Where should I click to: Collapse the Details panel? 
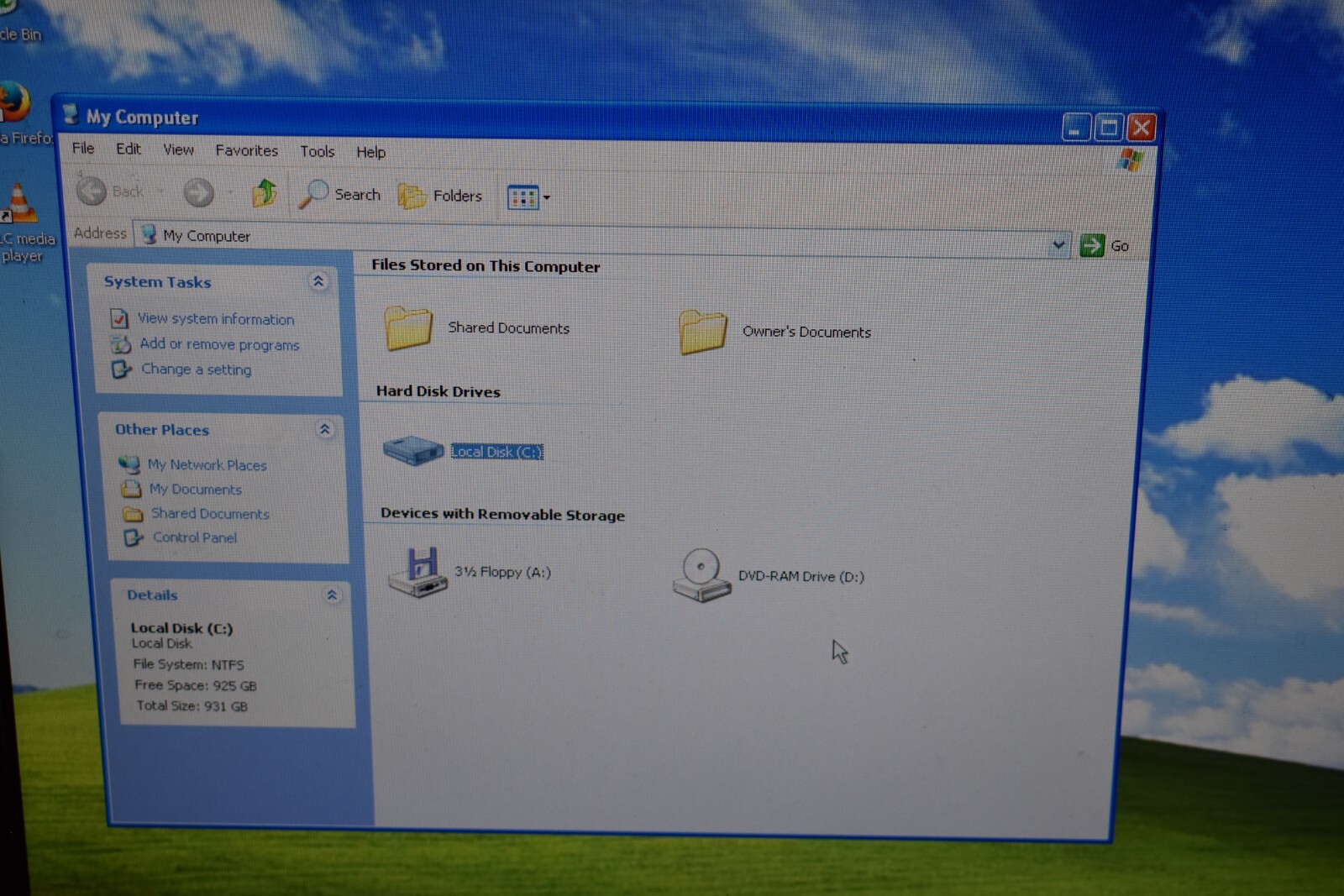332,595
